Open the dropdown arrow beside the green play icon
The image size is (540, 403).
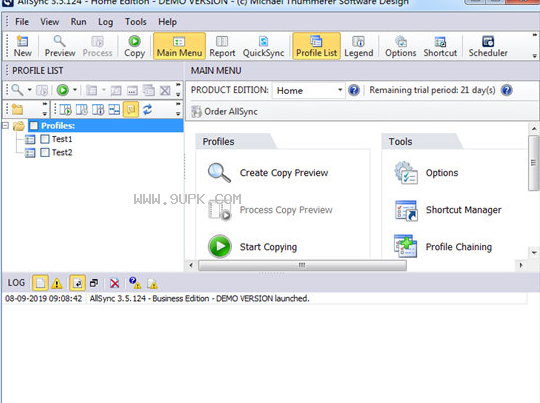pos(75,90)
